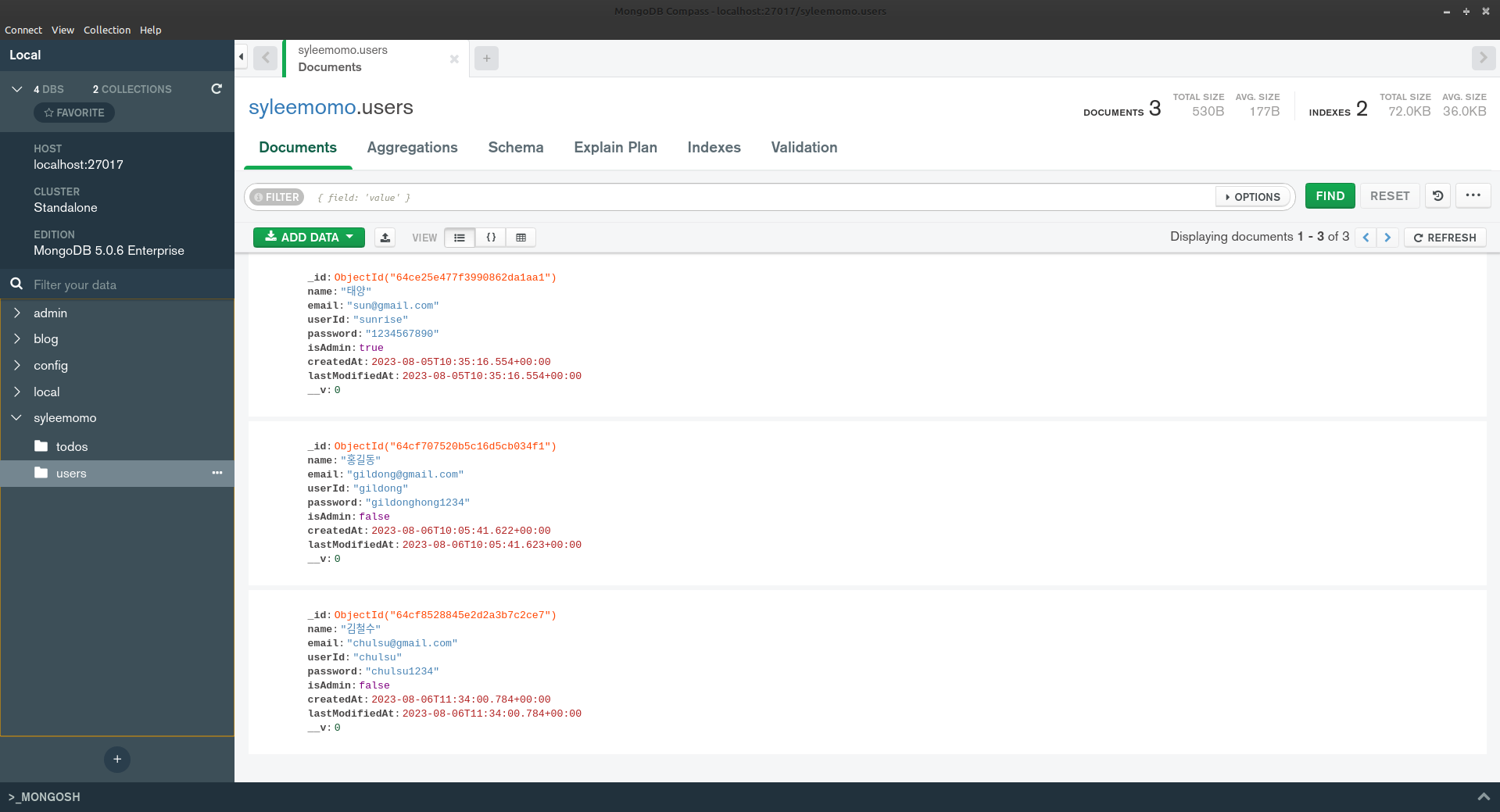Switch to the Aggregations tab
This screenshot has height=812, width=1500.
tap(412, 148)
